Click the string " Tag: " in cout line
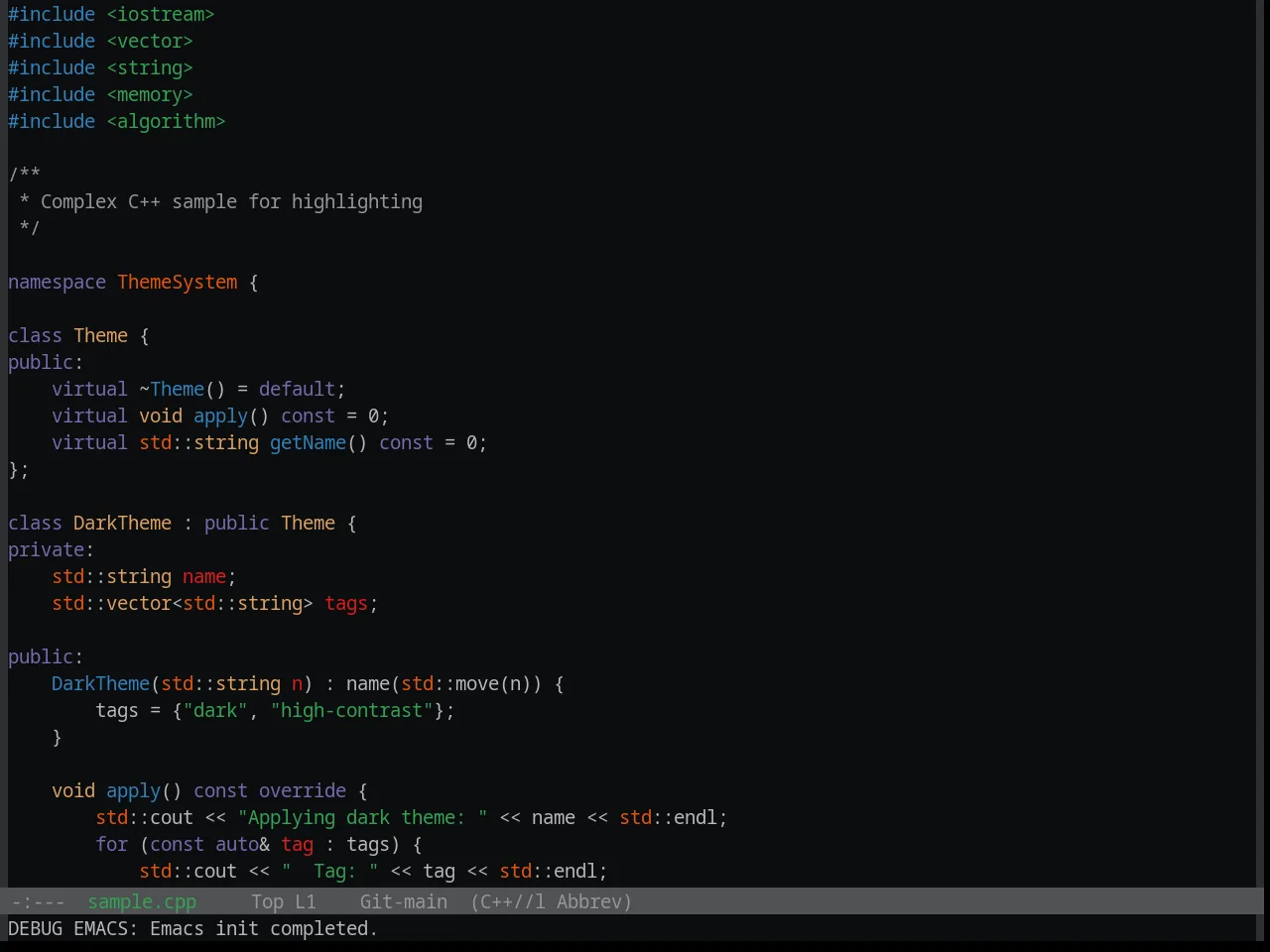Image resolution: width=1270 pixels, height=952 pixels. tap(330, 871)
